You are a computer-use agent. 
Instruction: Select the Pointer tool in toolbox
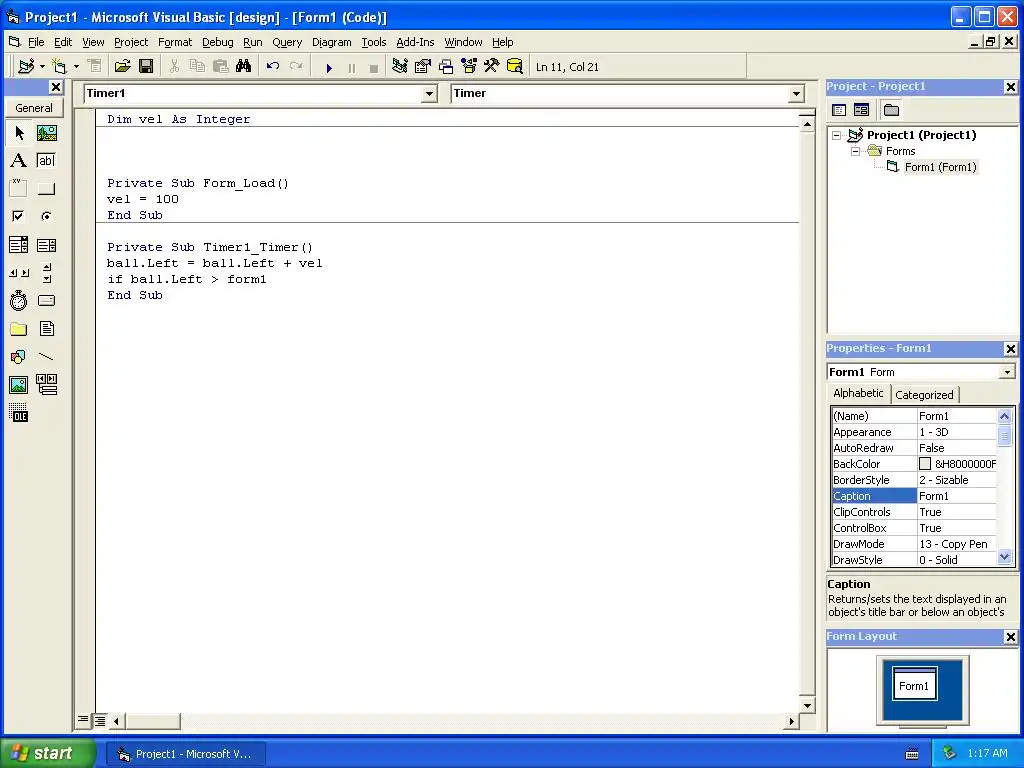click(x=19, y=133)
